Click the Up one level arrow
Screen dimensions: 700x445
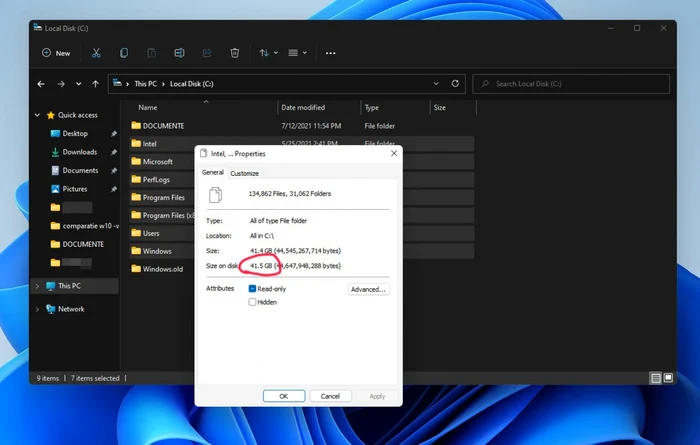[95, 84]
